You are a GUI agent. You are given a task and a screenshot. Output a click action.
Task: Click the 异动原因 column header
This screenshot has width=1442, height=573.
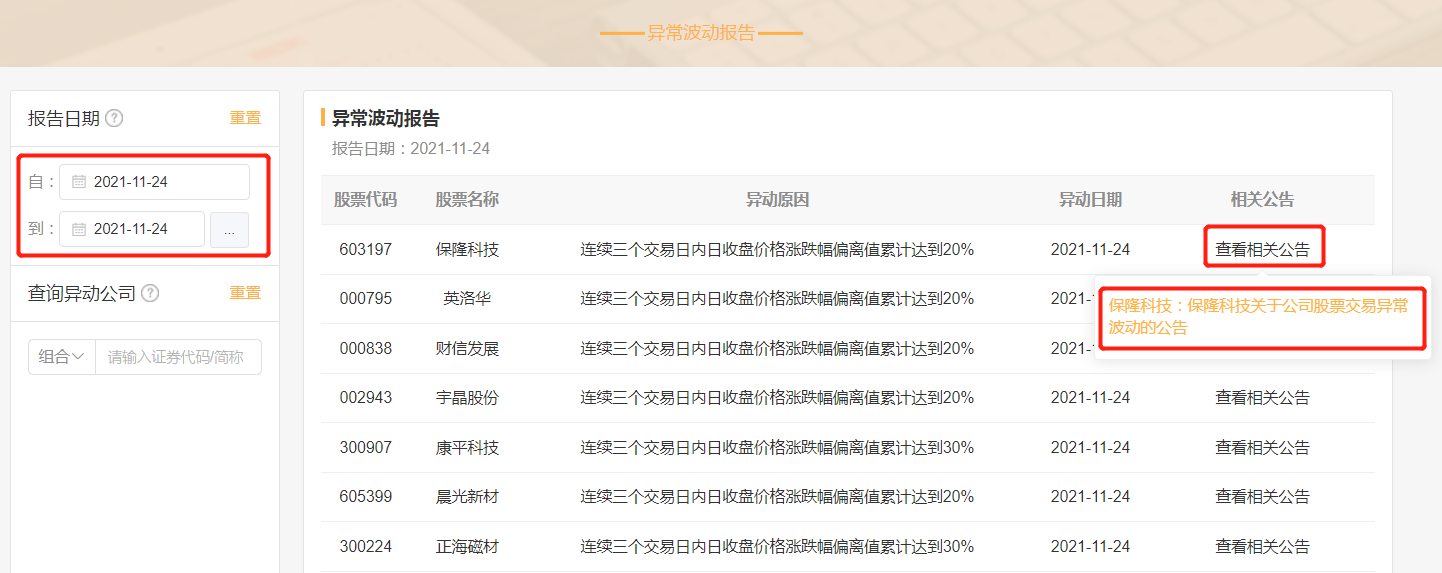pyautogui.click(x=777, y=200)
